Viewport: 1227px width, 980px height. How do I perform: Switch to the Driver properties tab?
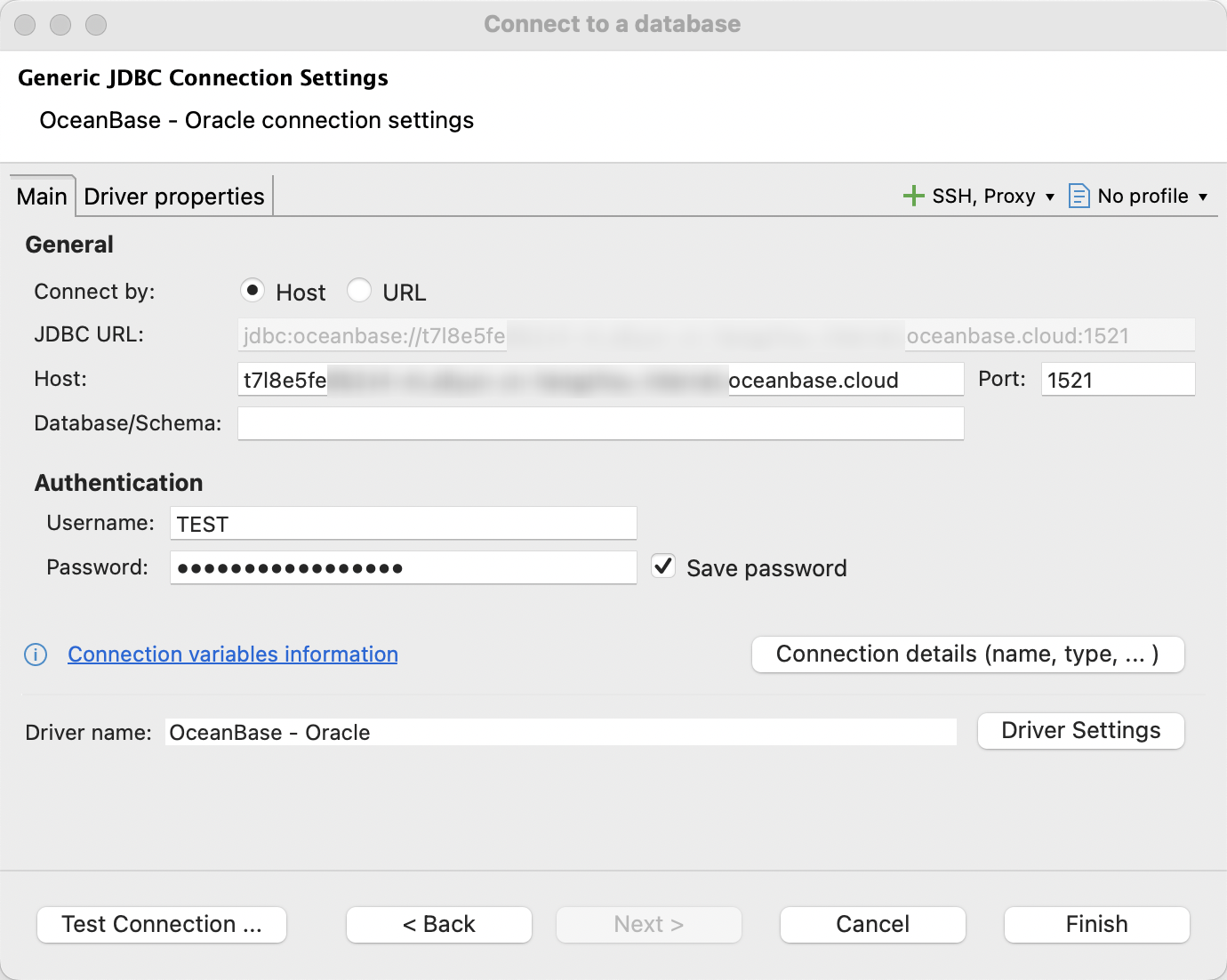tap(173, 196)
